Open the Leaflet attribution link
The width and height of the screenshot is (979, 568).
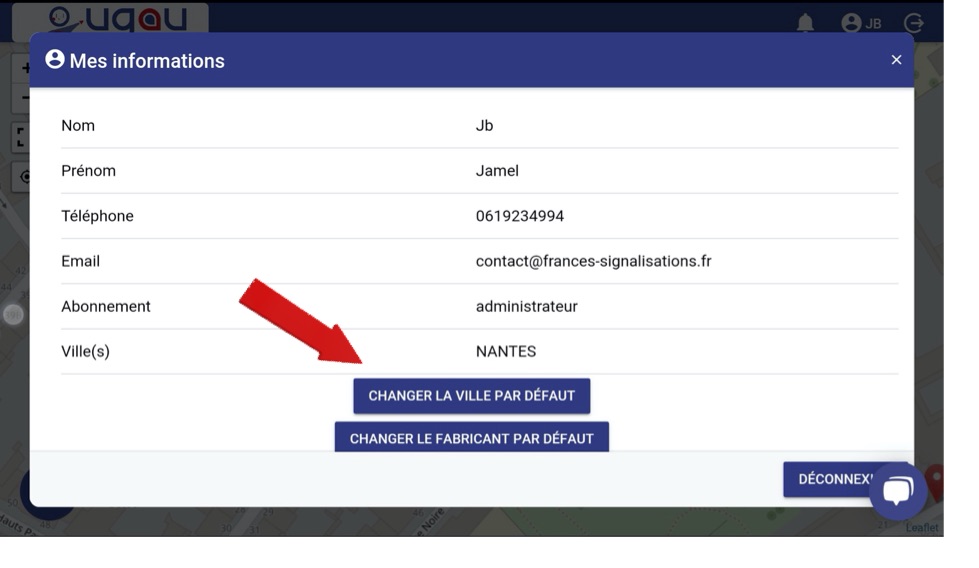(x=922, y=528)
